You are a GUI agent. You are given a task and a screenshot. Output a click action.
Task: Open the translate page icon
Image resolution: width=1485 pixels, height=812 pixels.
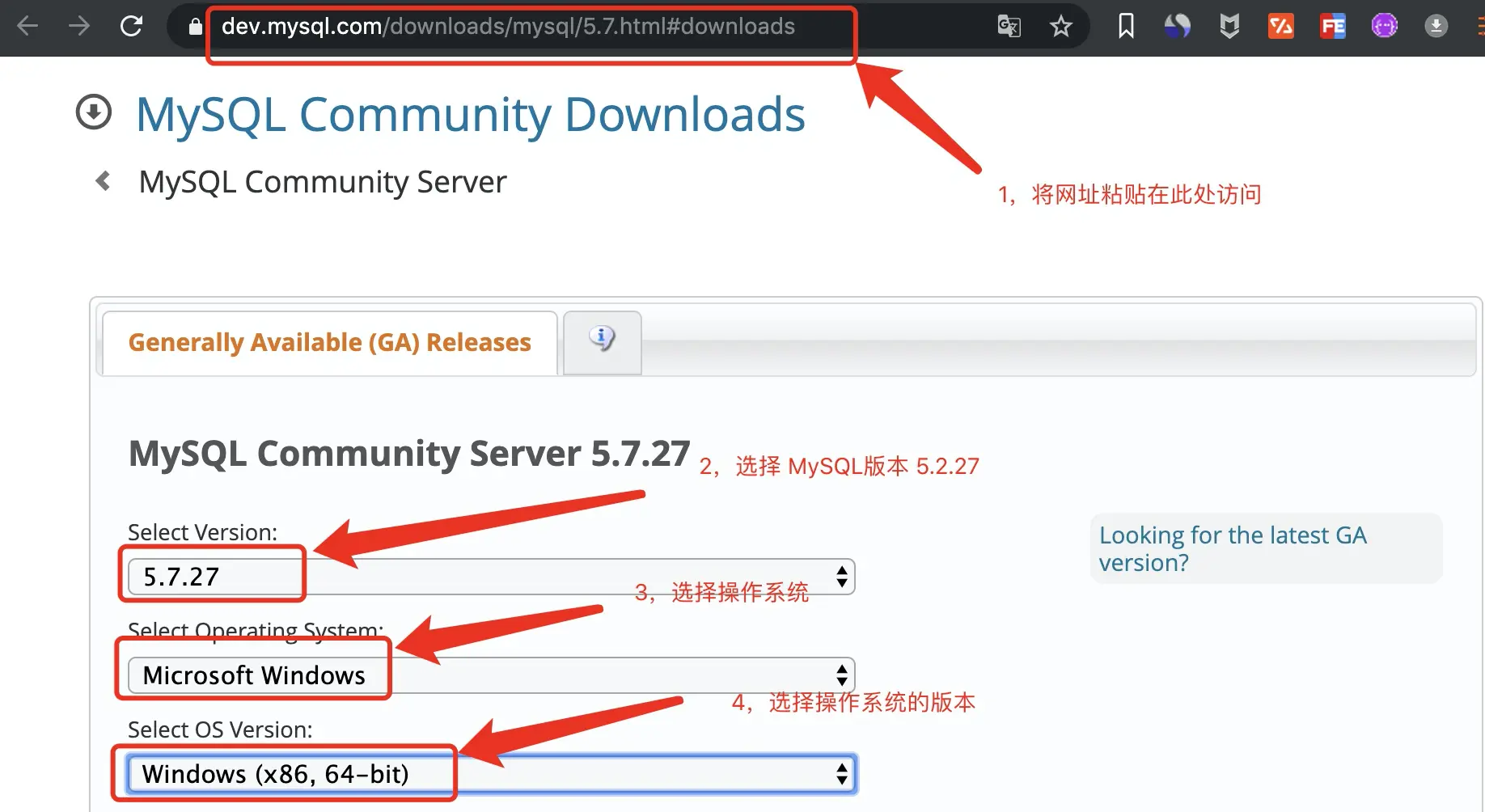point(1009,27)
